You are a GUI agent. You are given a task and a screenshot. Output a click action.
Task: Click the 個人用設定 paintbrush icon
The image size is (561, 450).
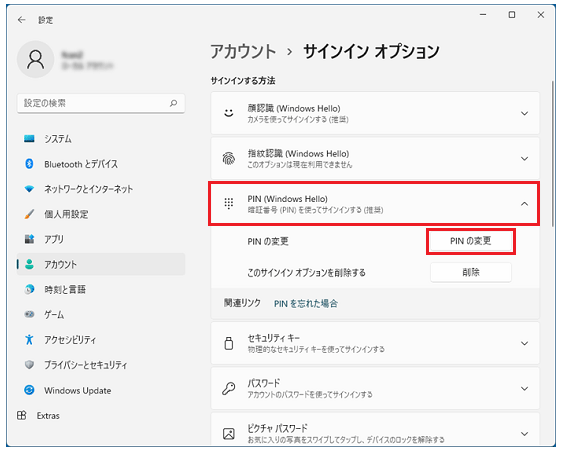tap(29, 214)
